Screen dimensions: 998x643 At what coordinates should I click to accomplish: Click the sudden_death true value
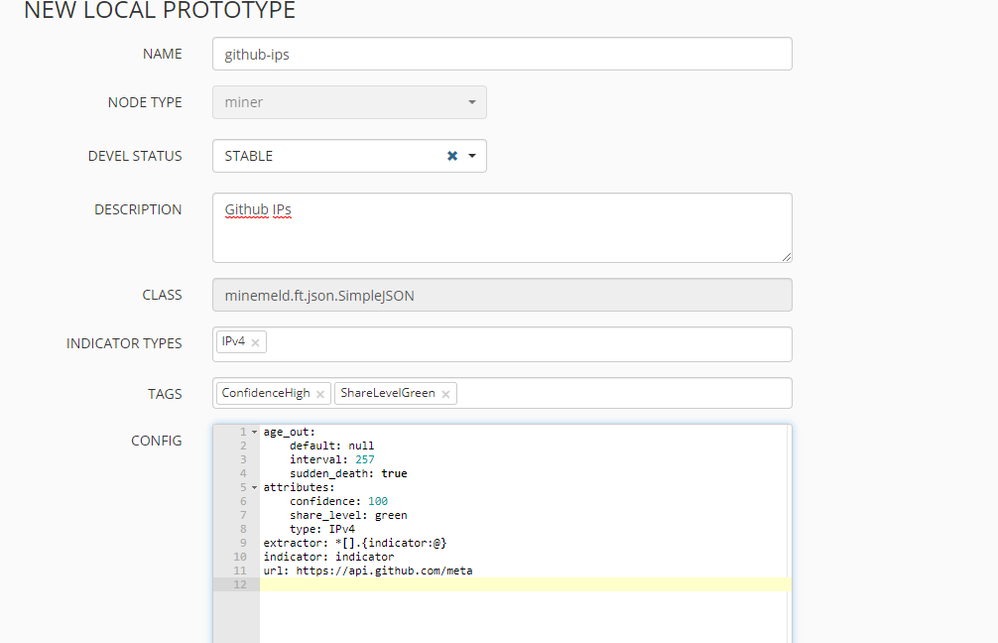coord(393,474)
